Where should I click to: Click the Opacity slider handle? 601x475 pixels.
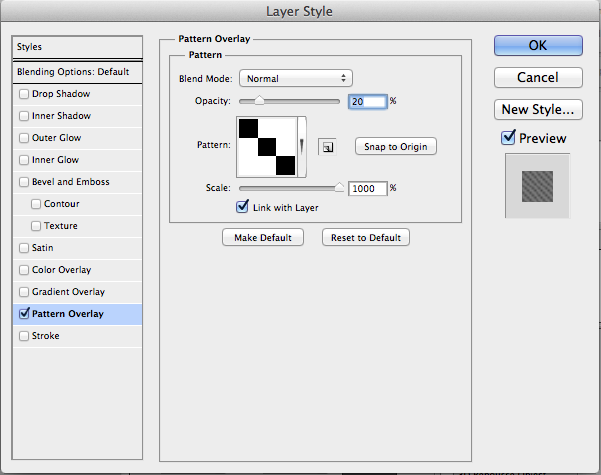coord(259,101)
